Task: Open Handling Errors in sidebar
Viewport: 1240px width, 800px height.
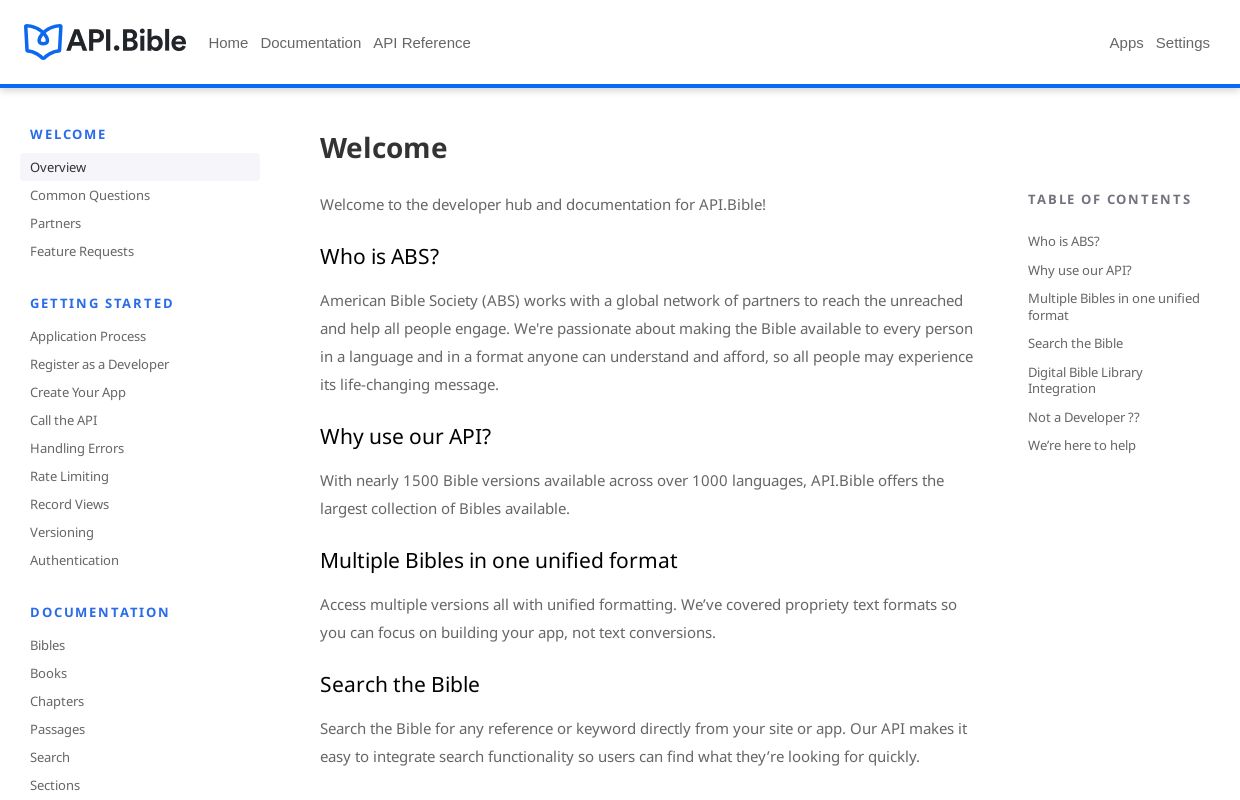Action: pos(77,448)
